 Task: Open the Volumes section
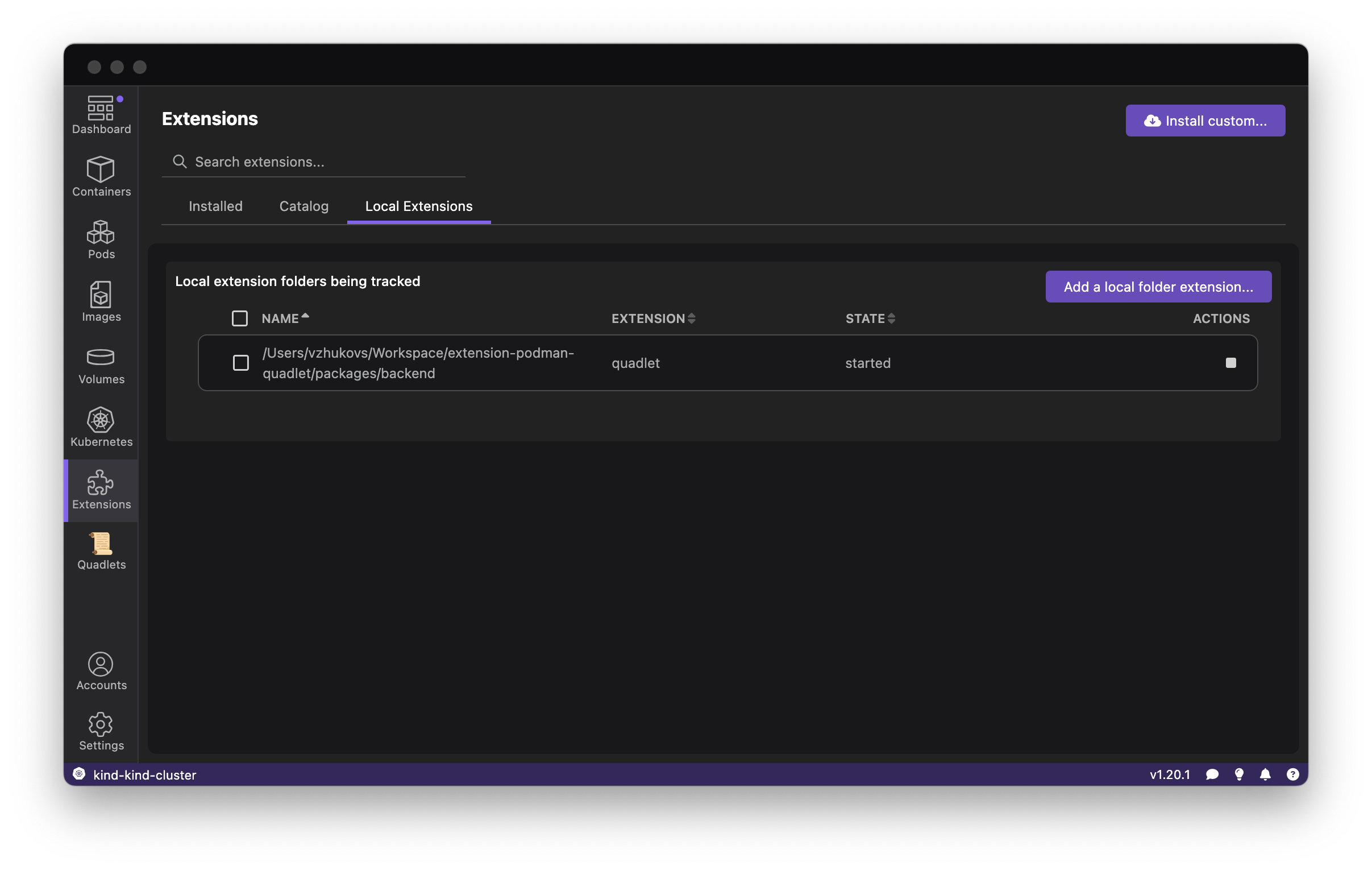(101, 365)
